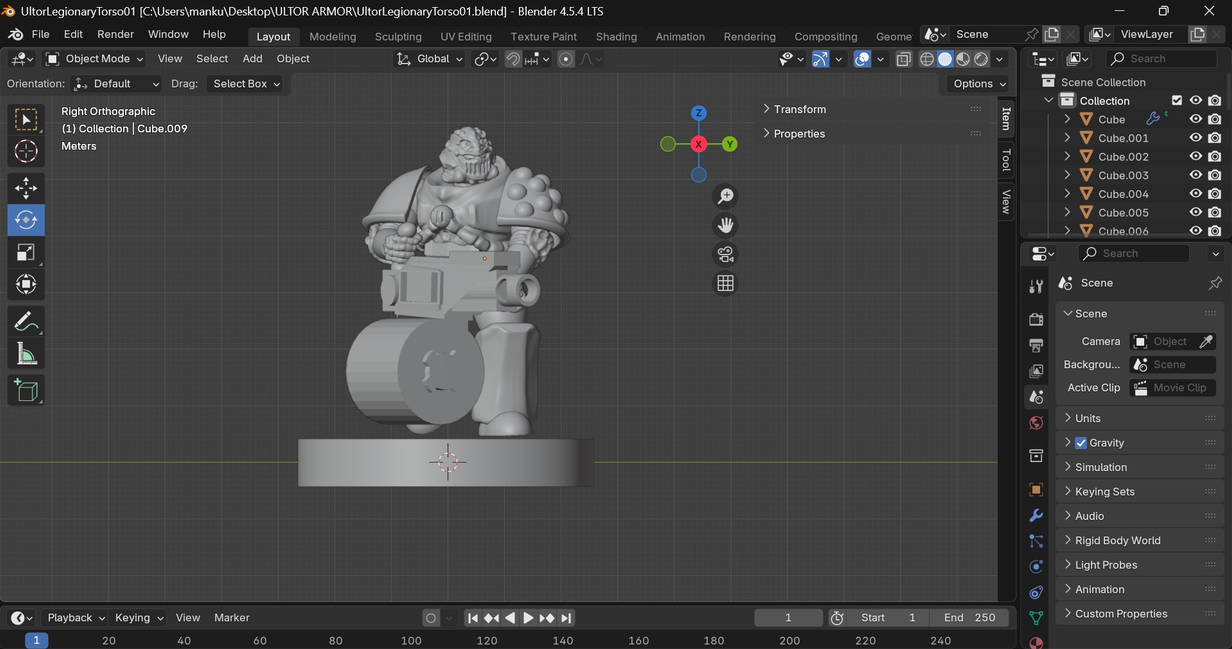This screenshot has width=1232, height=649.
Task: Select the Rotate tool
Action: 26,220
